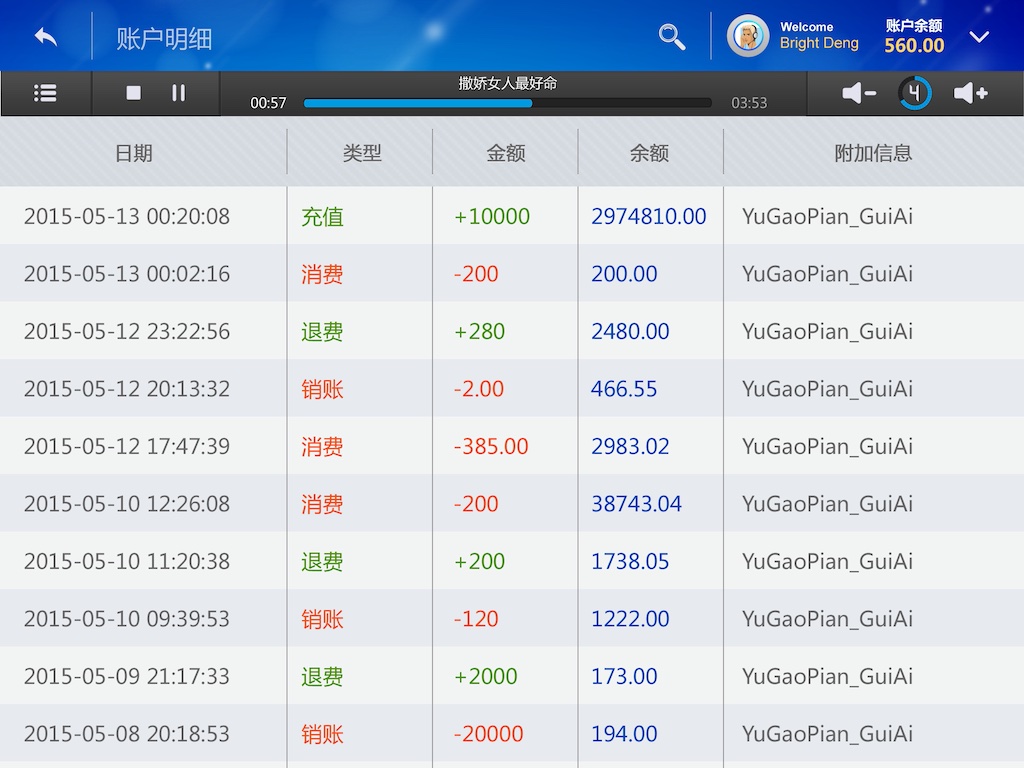Image resolution: width=1024 pixels, height=768 pixels.
Task: Click amount +280
Action: tap(479, 331)
